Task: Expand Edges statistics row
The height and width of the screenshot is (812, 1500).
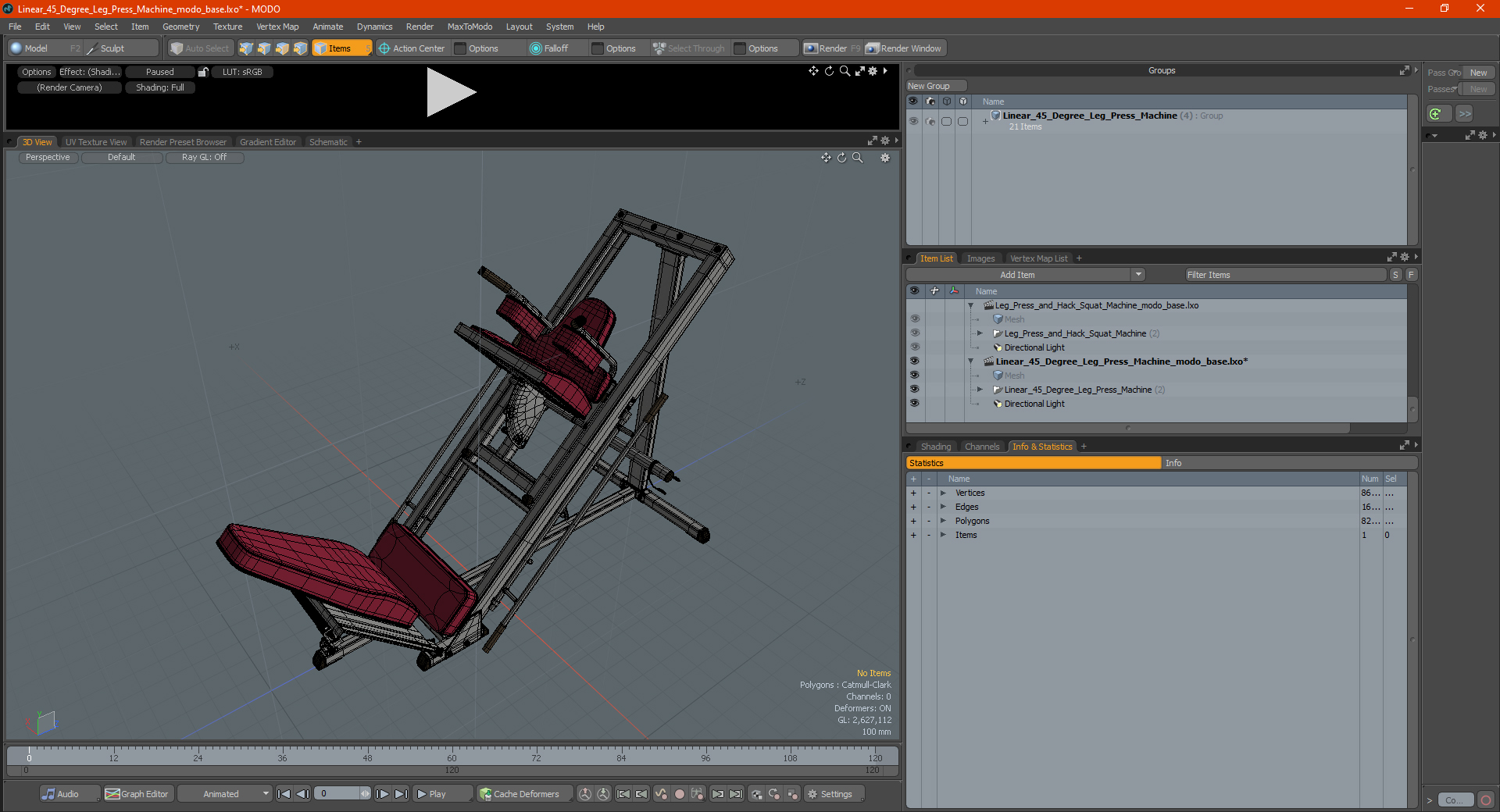Action: 944,507
